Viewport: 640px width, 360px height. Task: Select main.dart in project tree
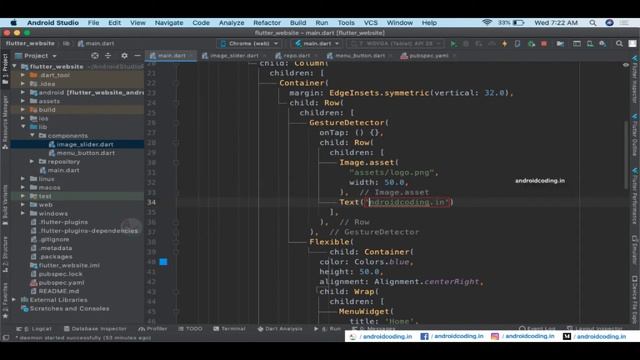click(64, 170)
